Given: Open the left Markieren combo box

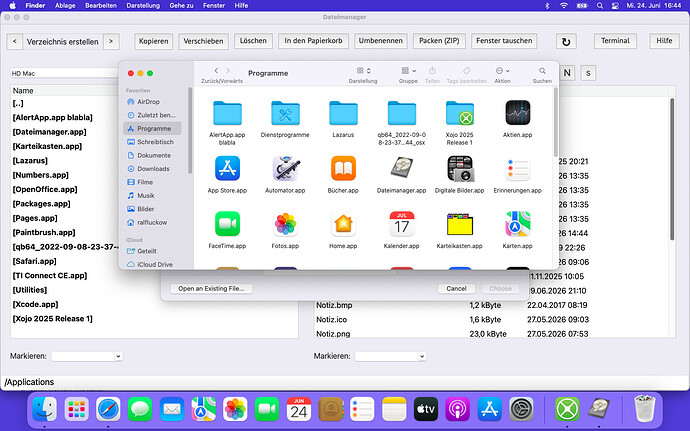Looking at the screenshot, I should pos(87,356).
